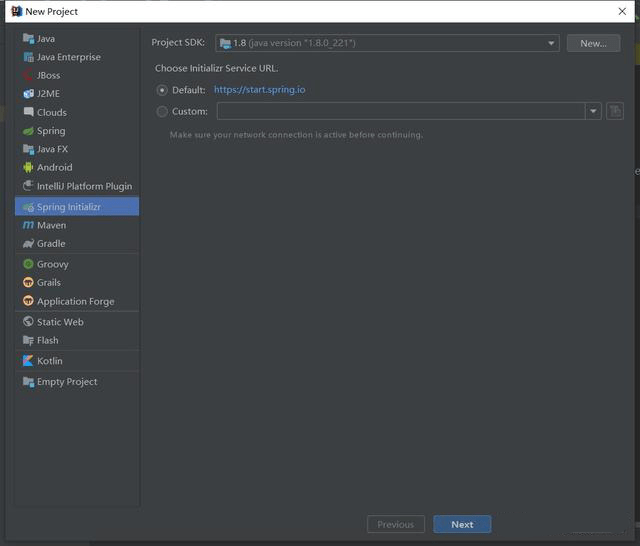The image size is (640, 546).
Task: Click the settings icon beside the Custom URL field
Action: [615, 111]
